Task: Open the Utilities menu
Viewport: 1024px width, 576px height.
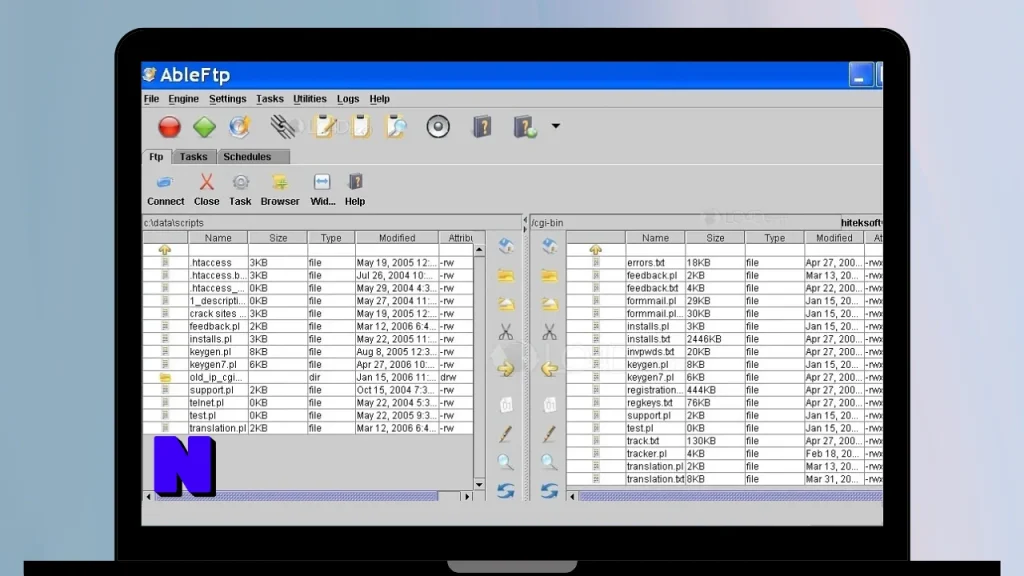Action: pyautogui.click(x=310, y=99)
